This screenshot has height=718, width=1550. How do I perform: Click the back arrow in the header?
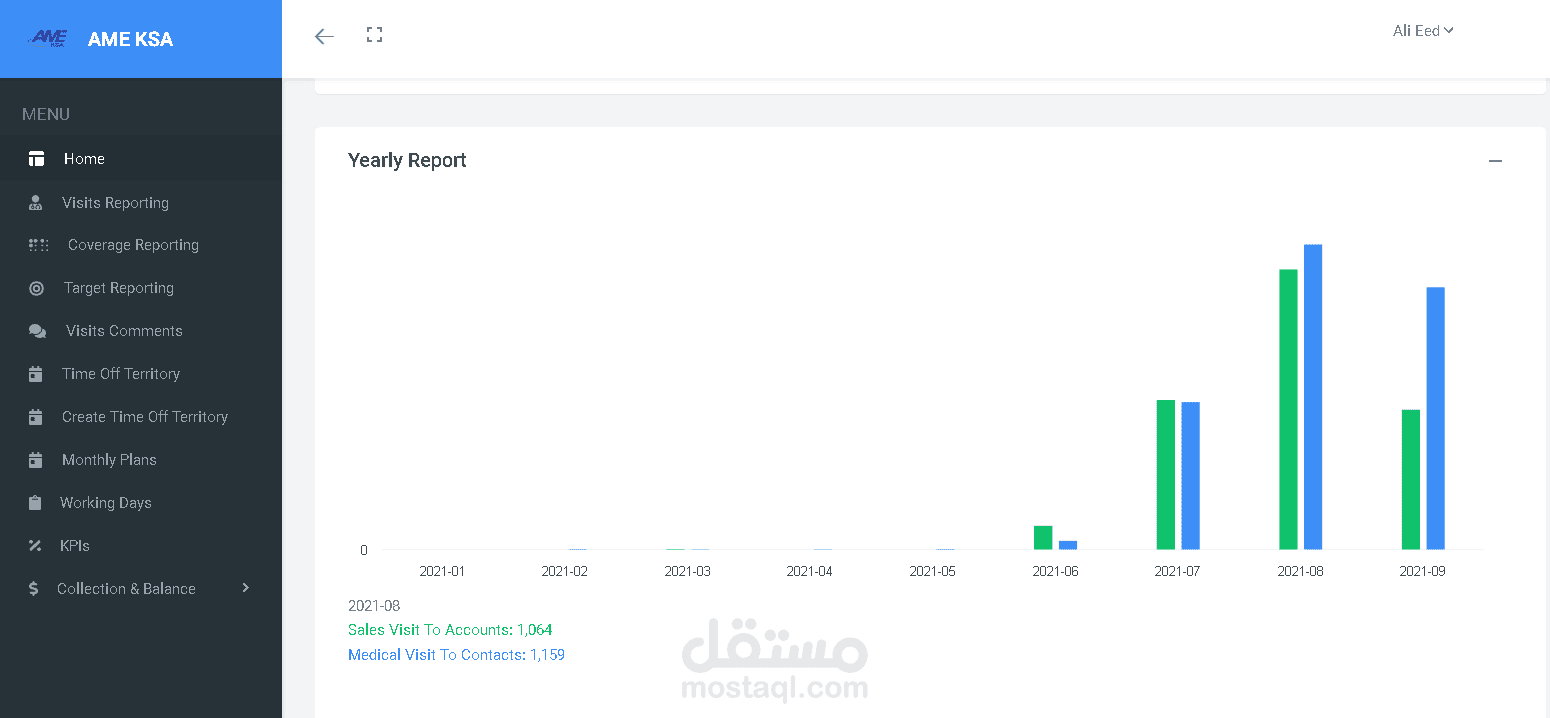[323, 35]
